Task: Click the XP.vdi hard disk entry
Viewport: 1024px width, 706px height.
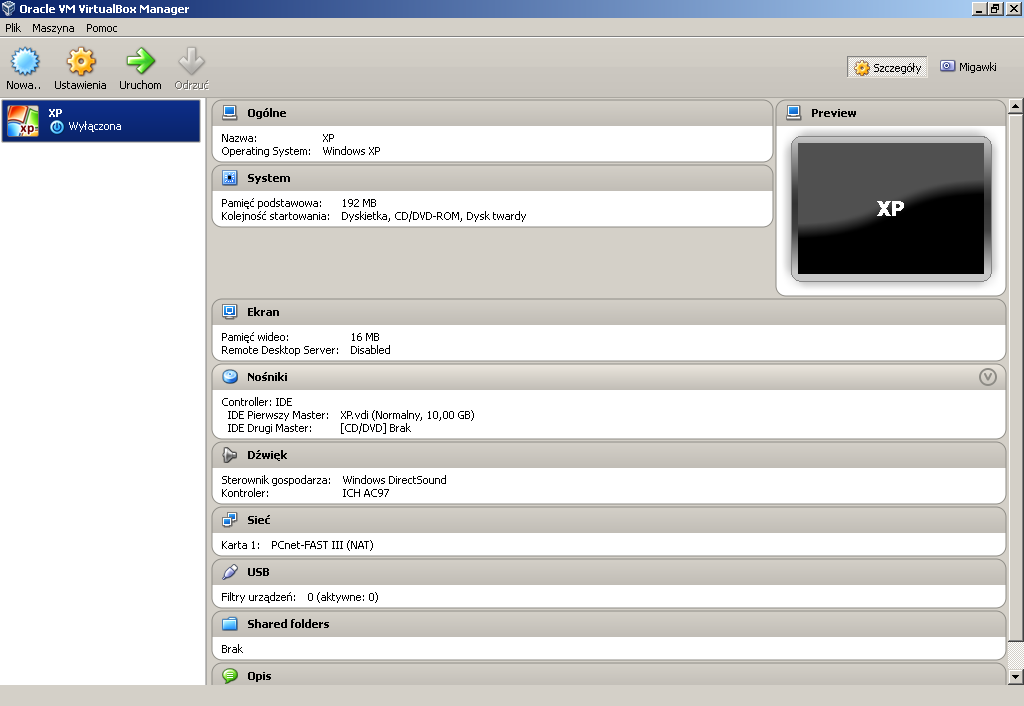Action: coord(408,415)
